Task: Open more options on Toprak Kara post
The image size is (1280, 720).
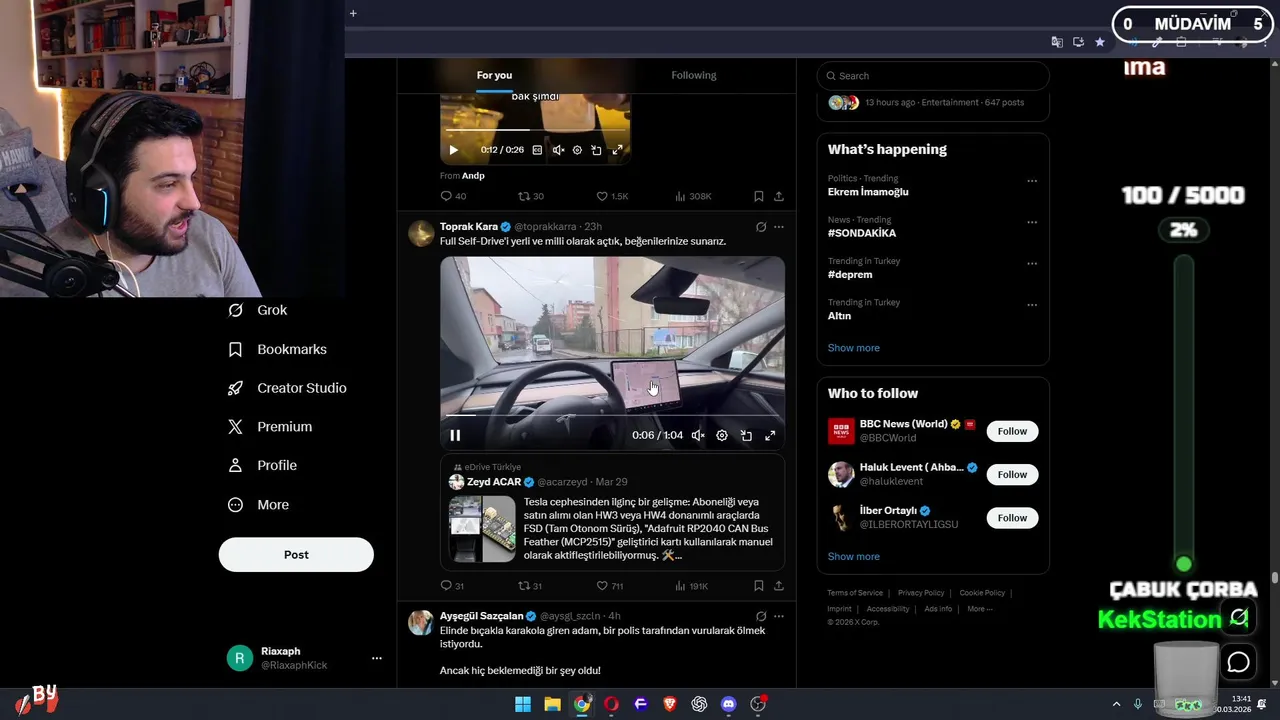Action: coord(779,227)
